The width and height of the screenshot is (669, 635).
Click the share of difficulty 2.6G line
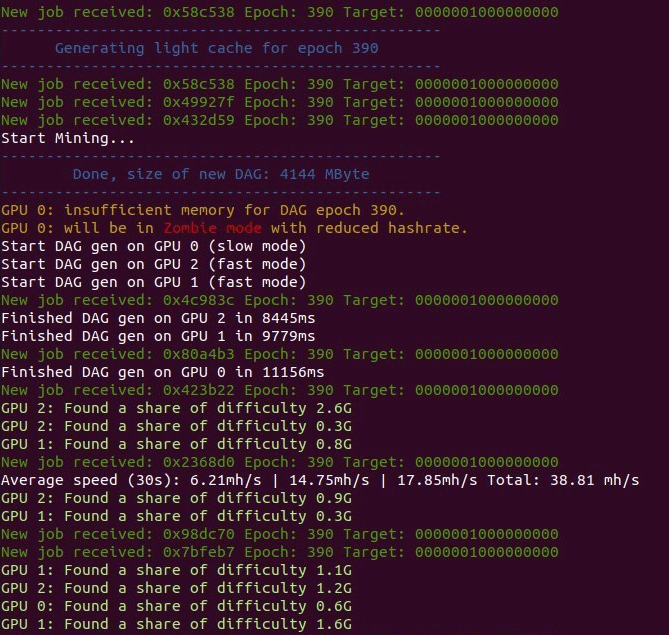tap(176, 408)
